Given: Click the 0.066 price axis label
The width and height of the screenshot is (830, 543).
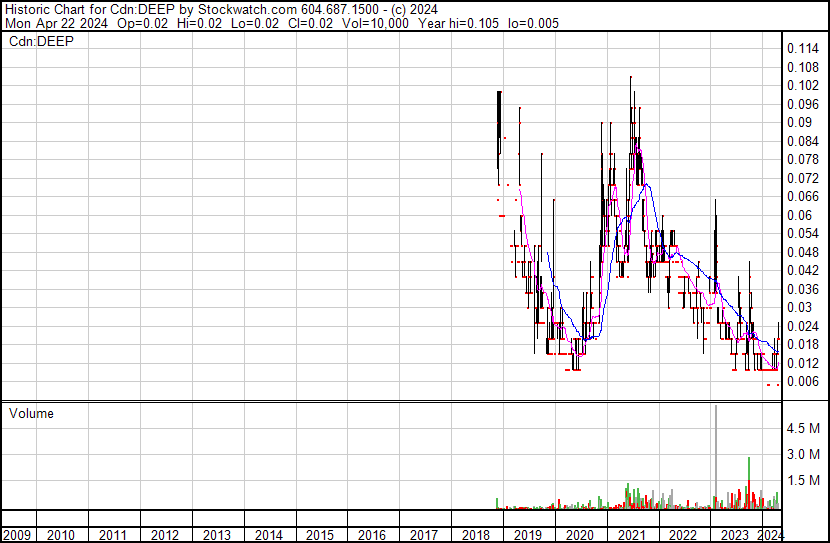Looking at the screenshot, I should (x=803, y=196).
